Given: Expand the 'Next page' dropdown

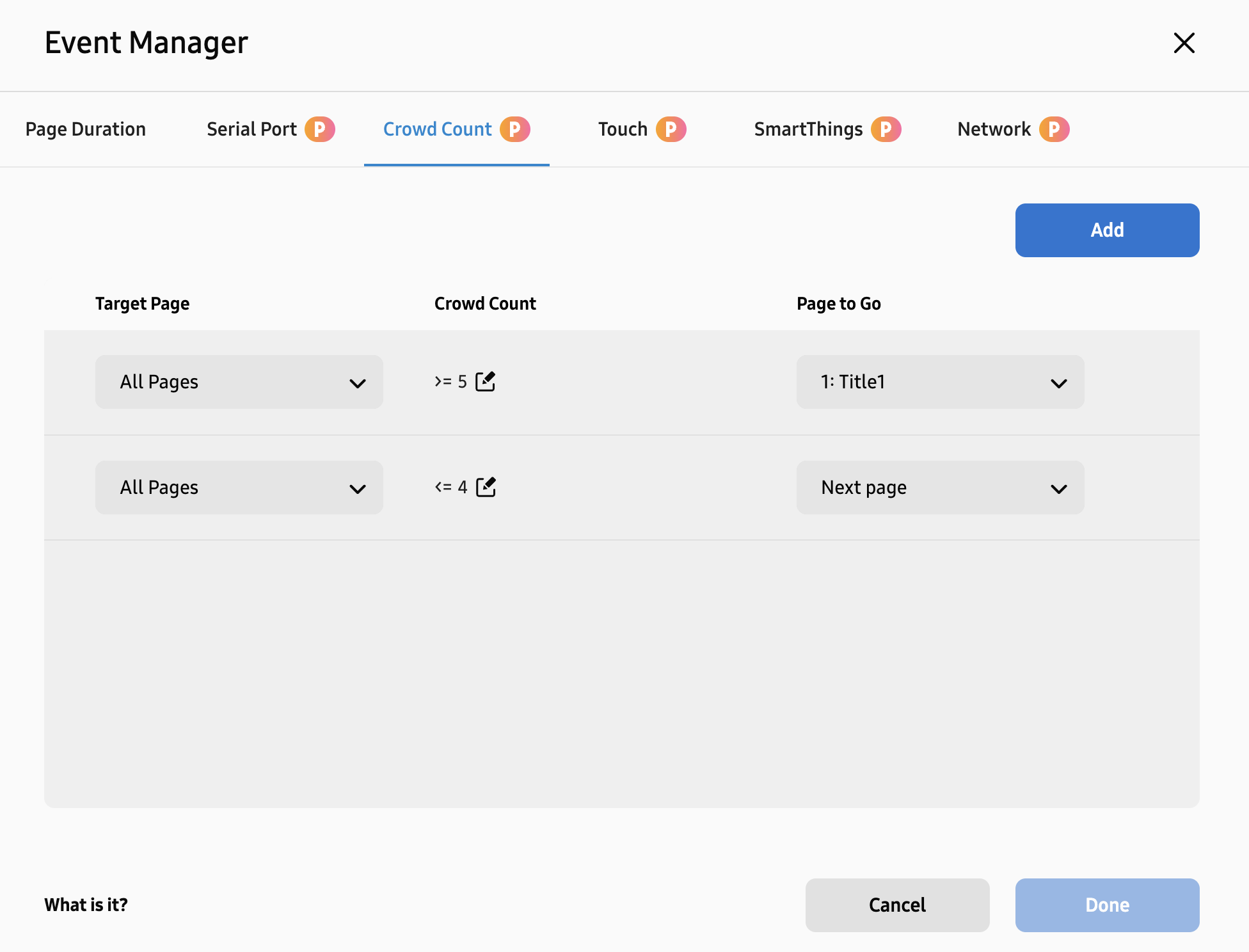Looking at the screenshot, I should [x=939, y=488].
